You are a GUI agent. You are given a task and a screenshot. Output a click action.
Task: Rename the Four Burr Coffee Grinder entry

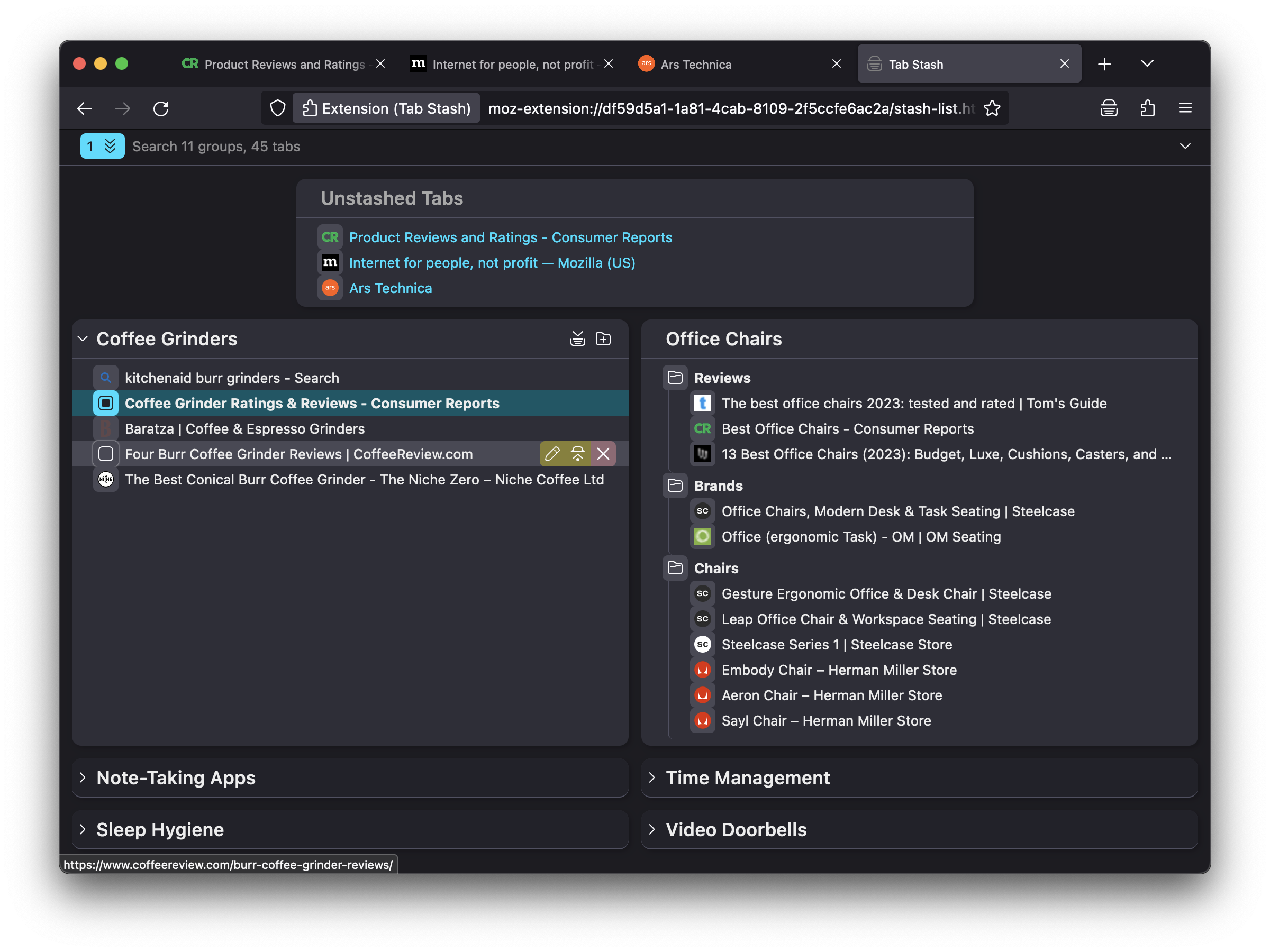pos(552,454)
